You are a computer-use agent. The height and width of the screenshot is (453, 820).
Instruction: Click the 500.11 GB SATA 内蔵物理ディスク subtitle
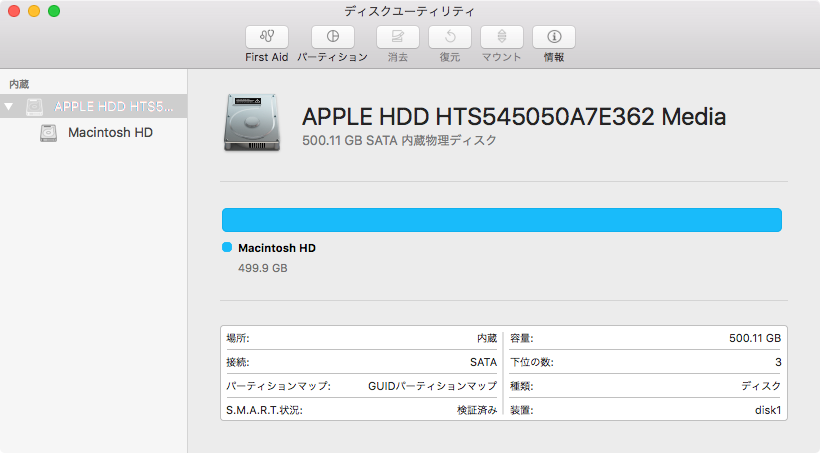coord(399,140)
